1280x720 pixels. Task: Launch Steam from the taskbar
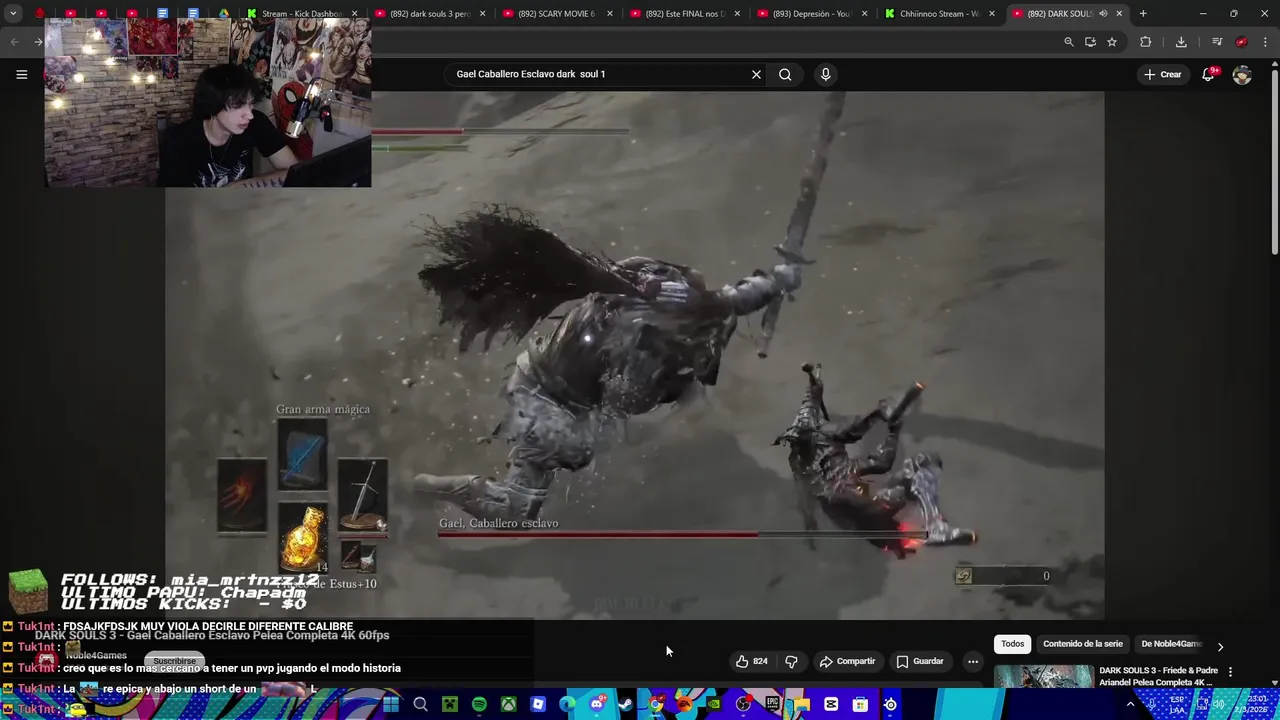625,704
